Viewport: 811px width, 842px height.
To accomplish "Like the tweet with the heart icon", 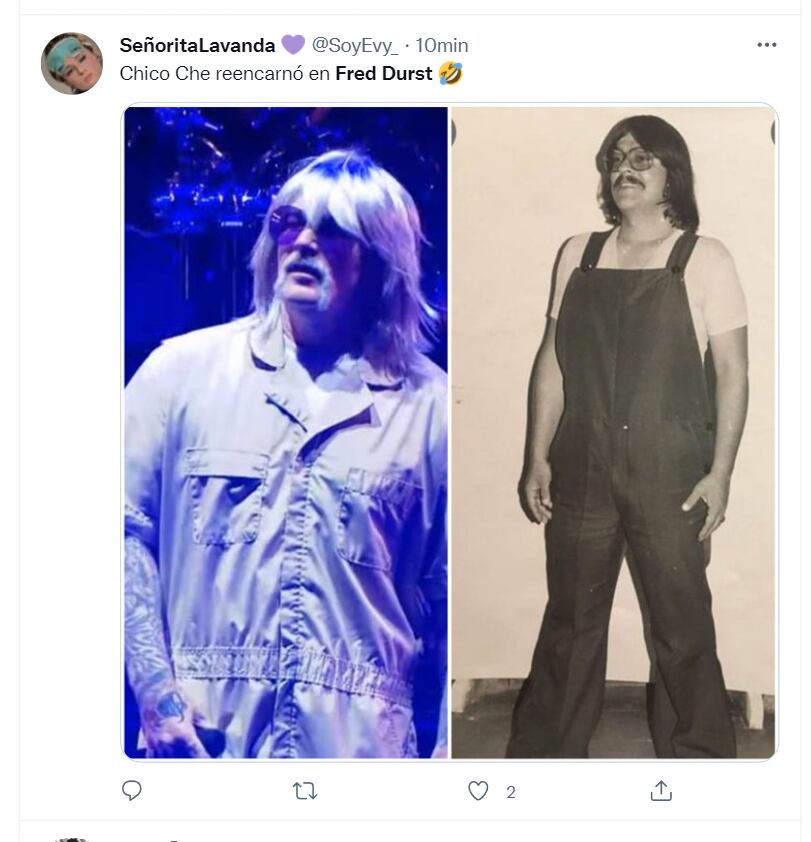I will (x=479, y=791).
